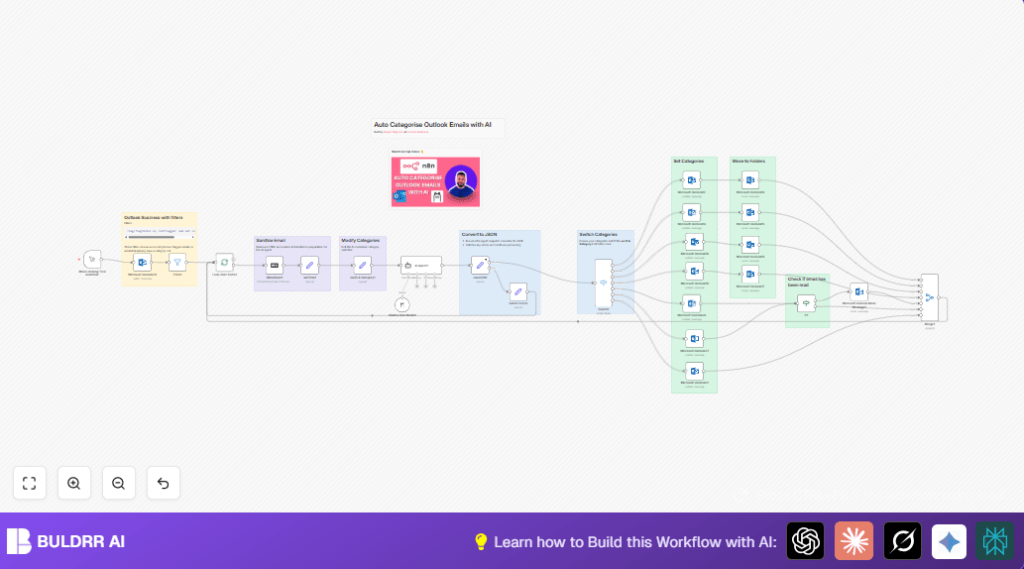The width and height of the screenshot is (1024, 569).
Task: Select the Merge node at workflow end
Action: 929,296
